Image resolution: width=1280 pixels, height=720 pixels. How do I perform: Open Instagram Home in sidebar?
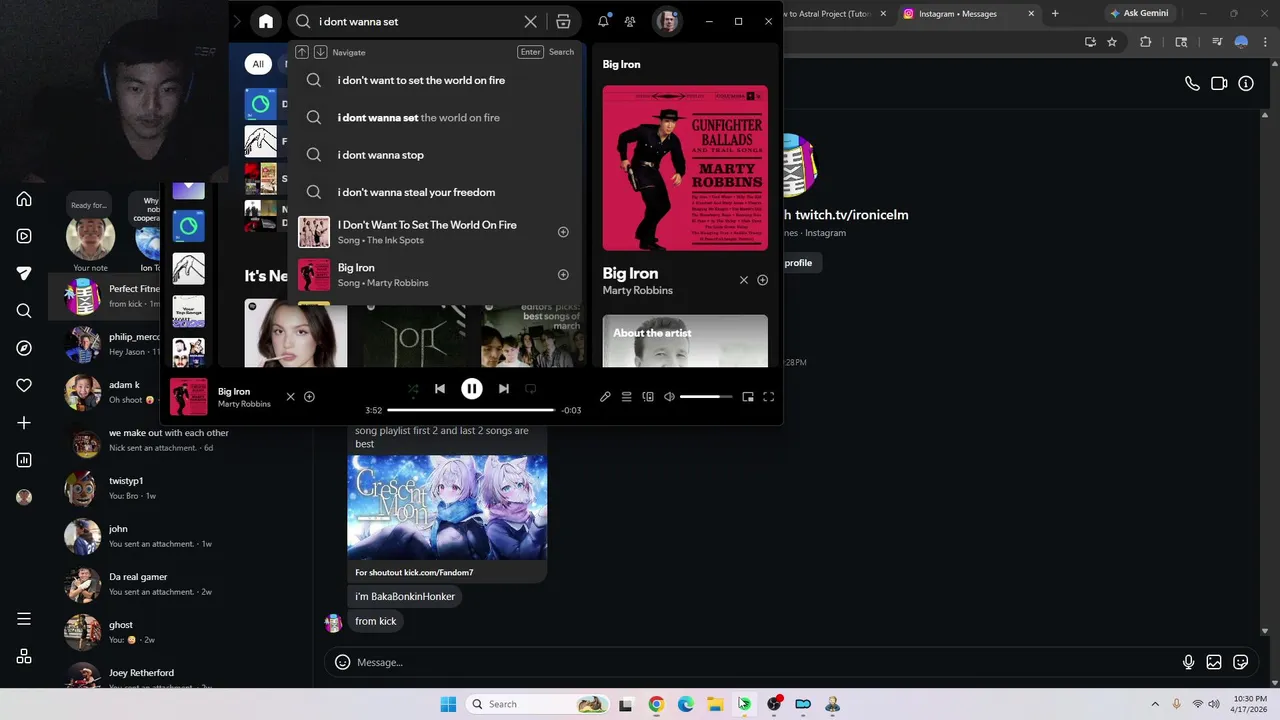[24, 199]
